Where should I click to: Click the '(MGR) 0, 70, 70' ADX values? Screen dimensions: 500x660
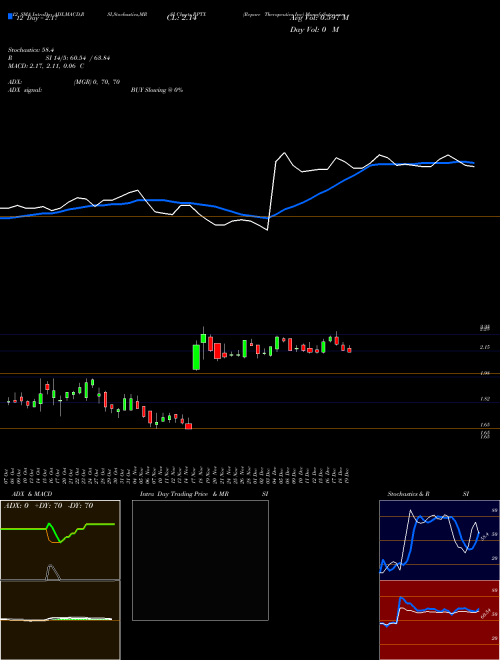coord(96,82)
